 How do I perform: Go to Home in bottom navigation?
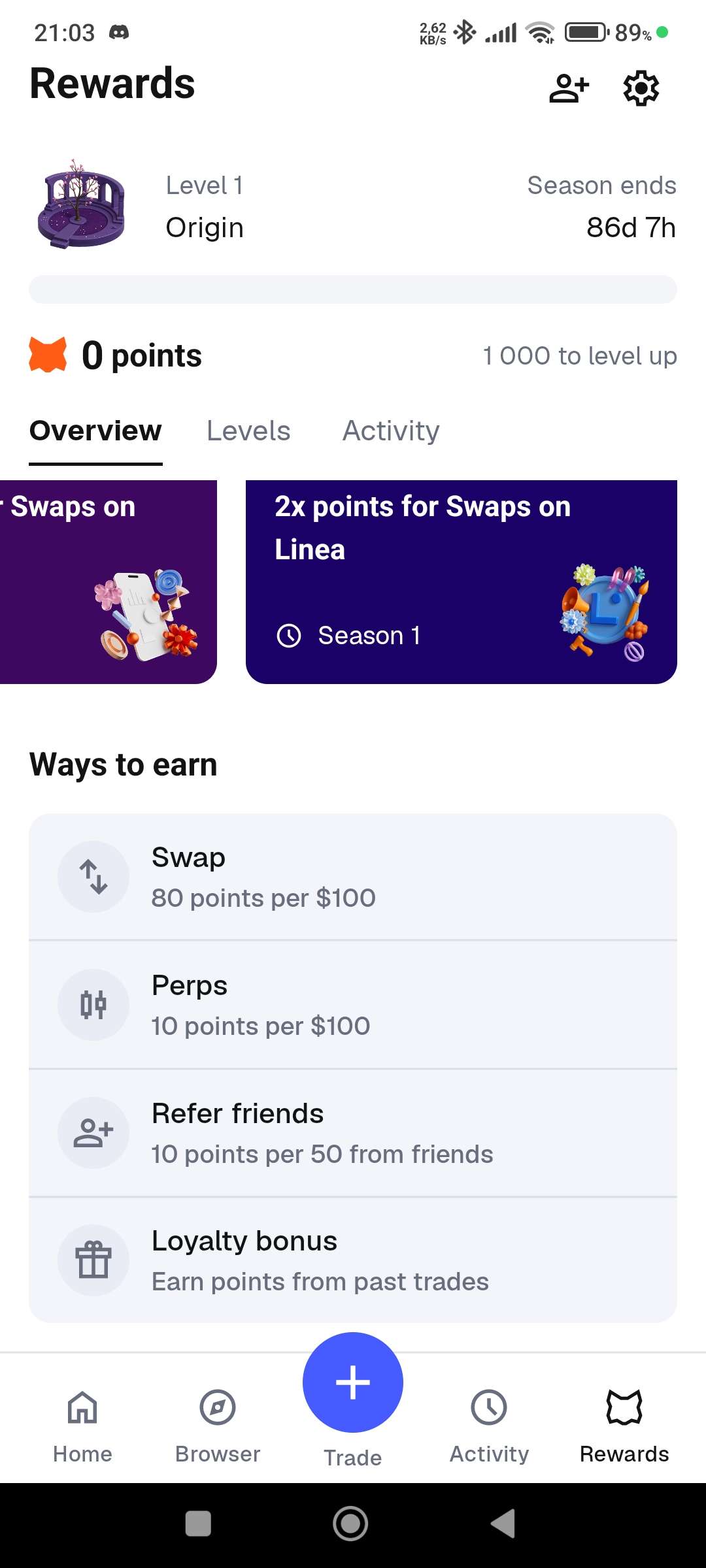pos(82,1424)
